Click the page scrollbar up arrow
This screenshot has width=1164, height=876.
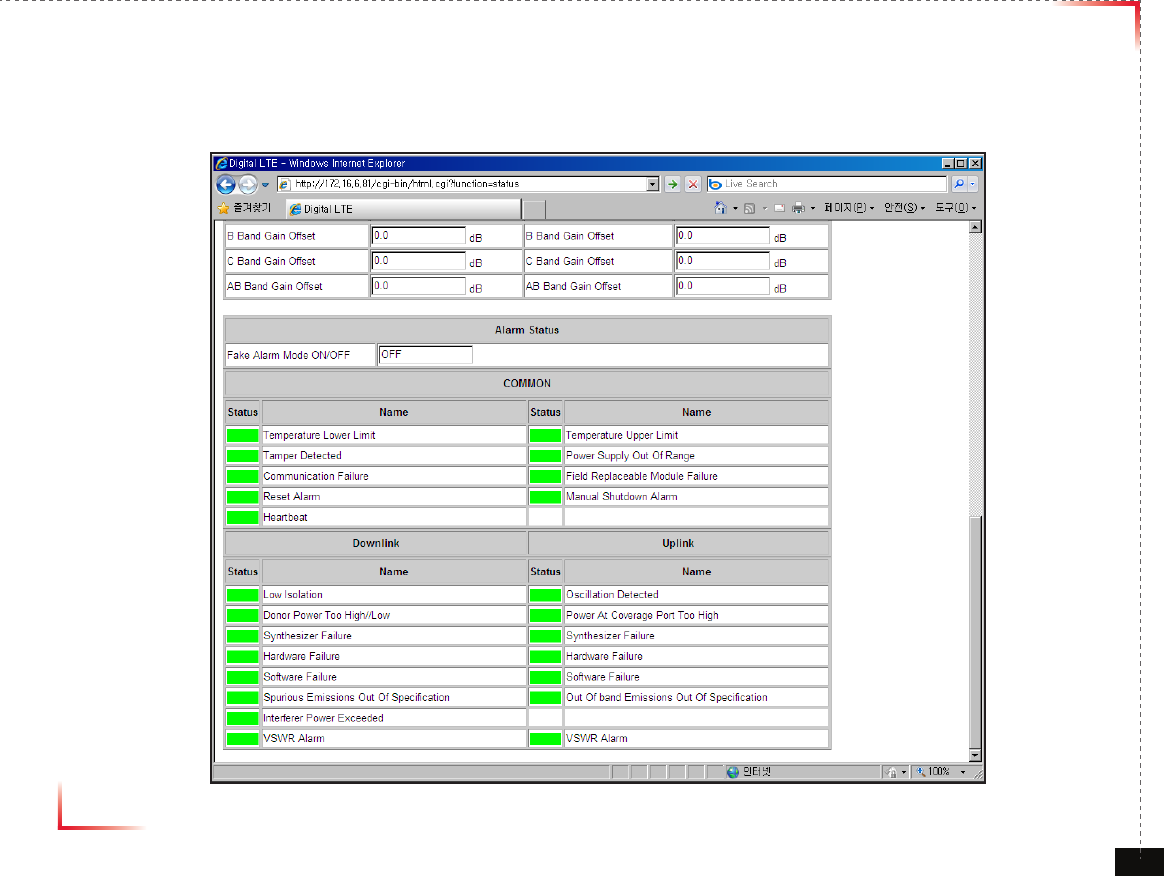pos(975,227)
